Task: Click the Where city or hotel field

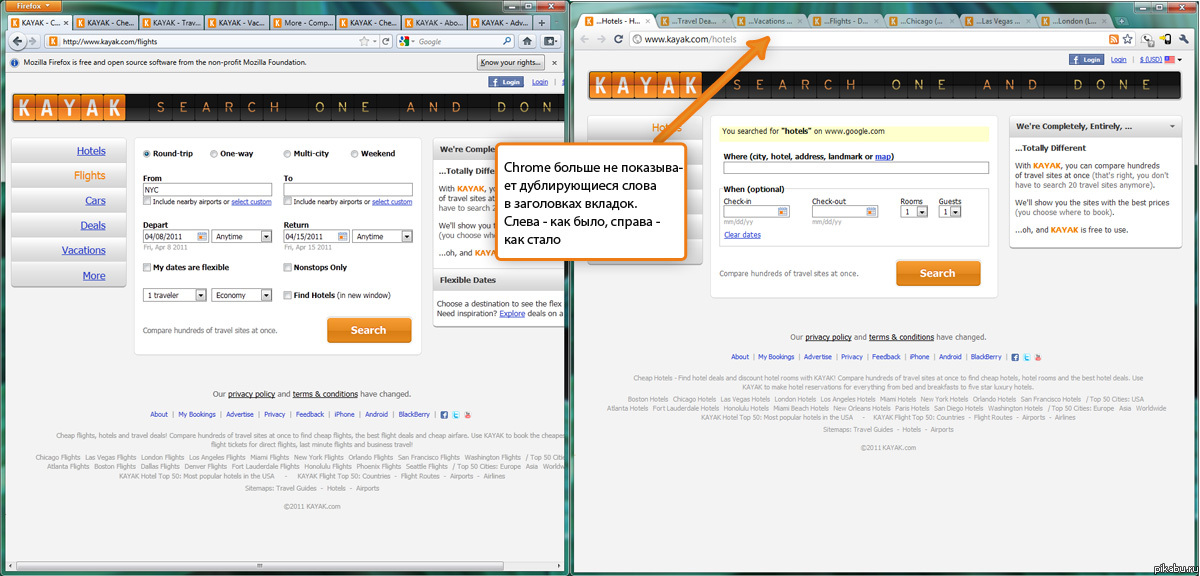Action: 855,168
